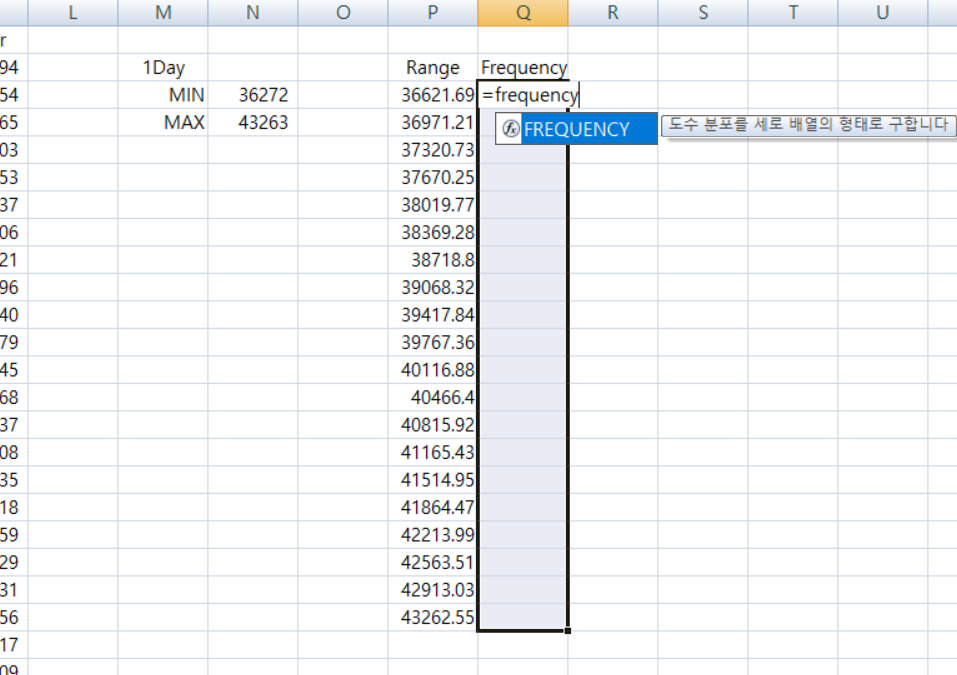Click the 1Day label cell
Viewport: 957px width, 675px height.
(x=163, y=68)
